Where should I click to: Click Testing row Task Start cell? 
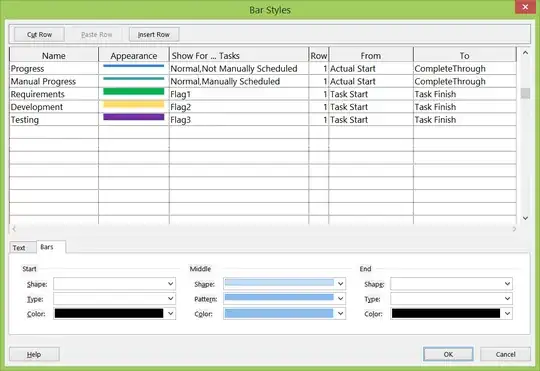pyautogui.click(x=371, y=120)
